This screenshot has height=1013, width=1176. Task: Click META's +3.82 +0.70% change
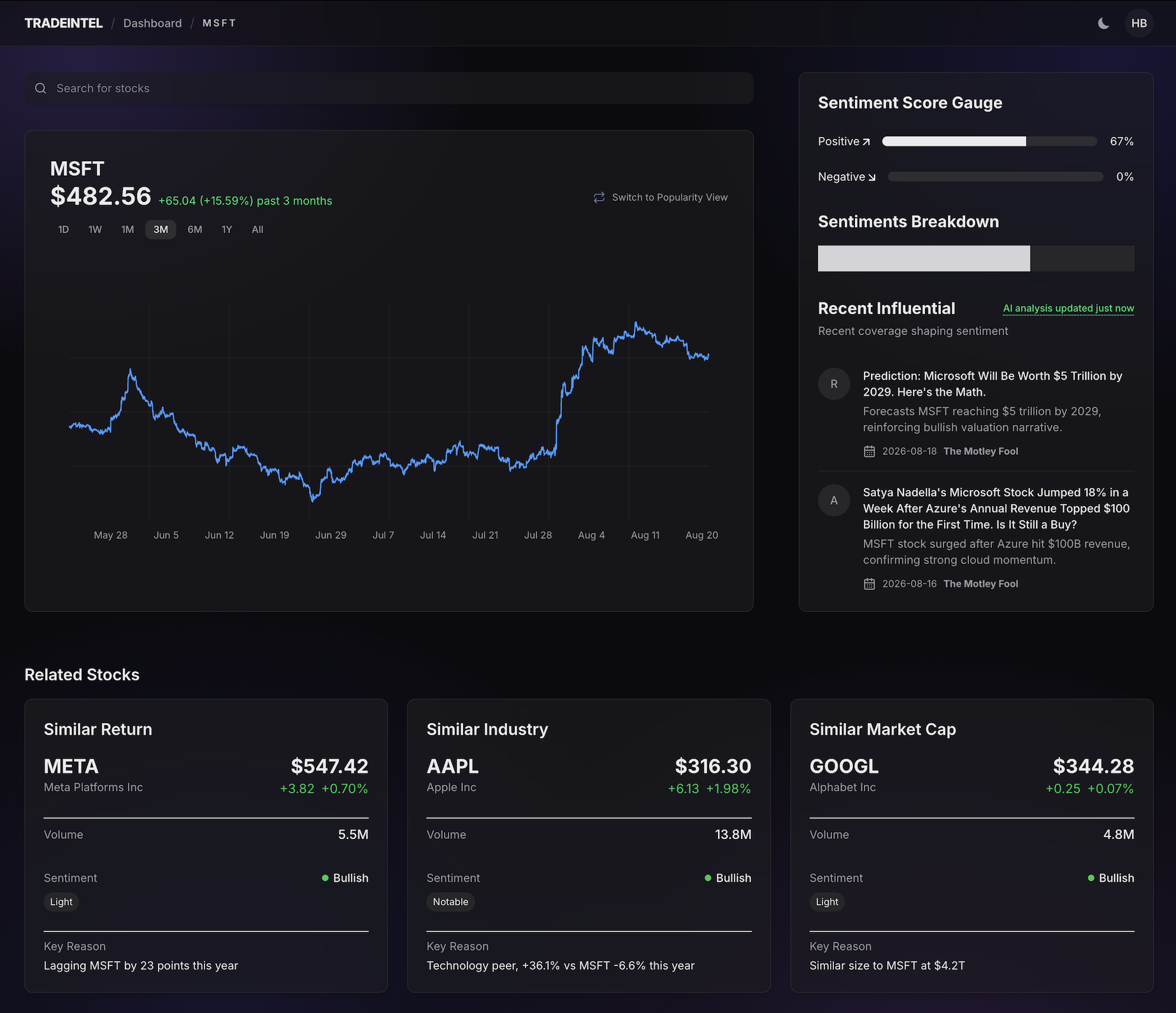point(324,789)
